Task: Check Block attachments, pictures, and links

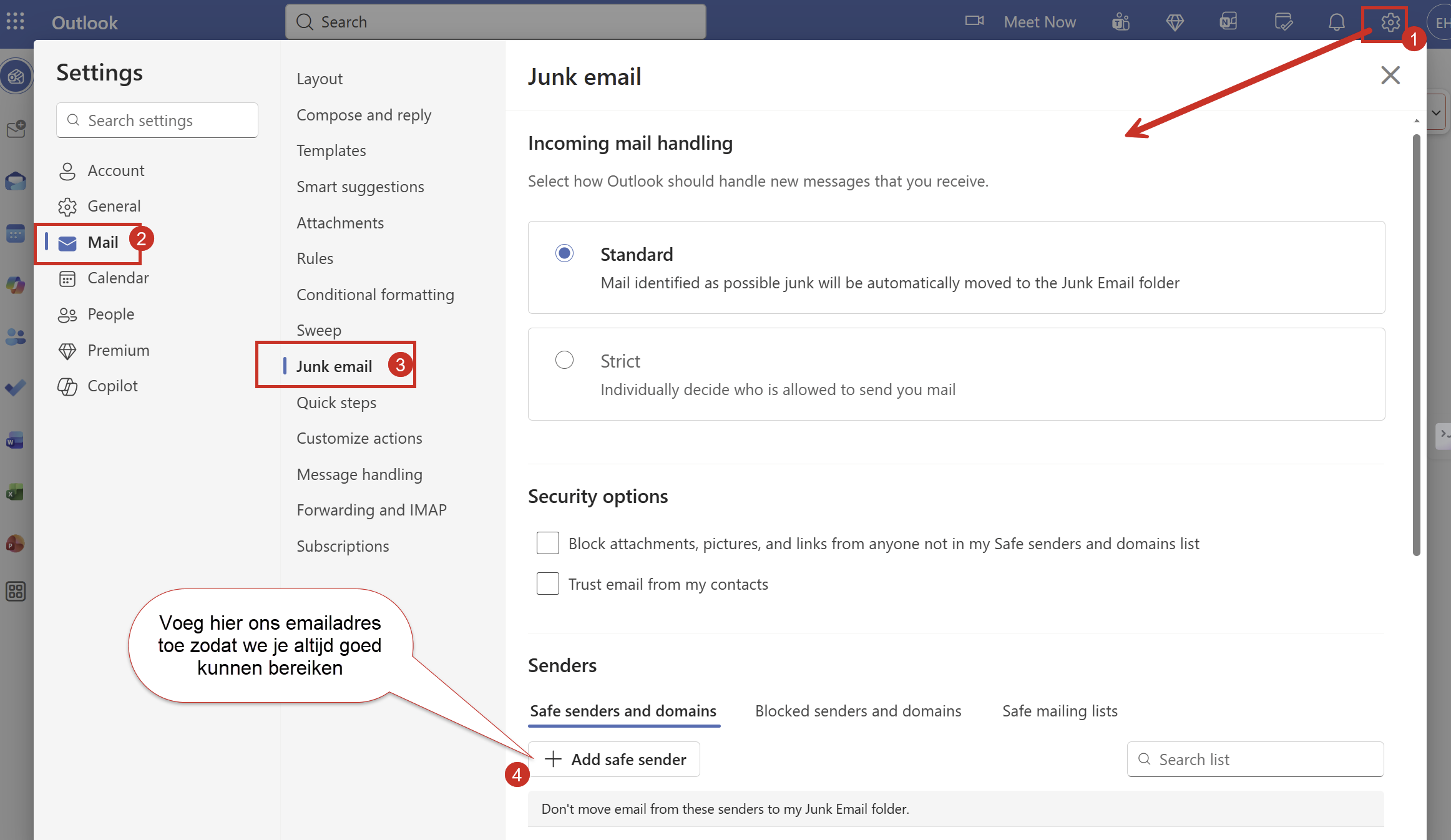Action: point(547,543)
